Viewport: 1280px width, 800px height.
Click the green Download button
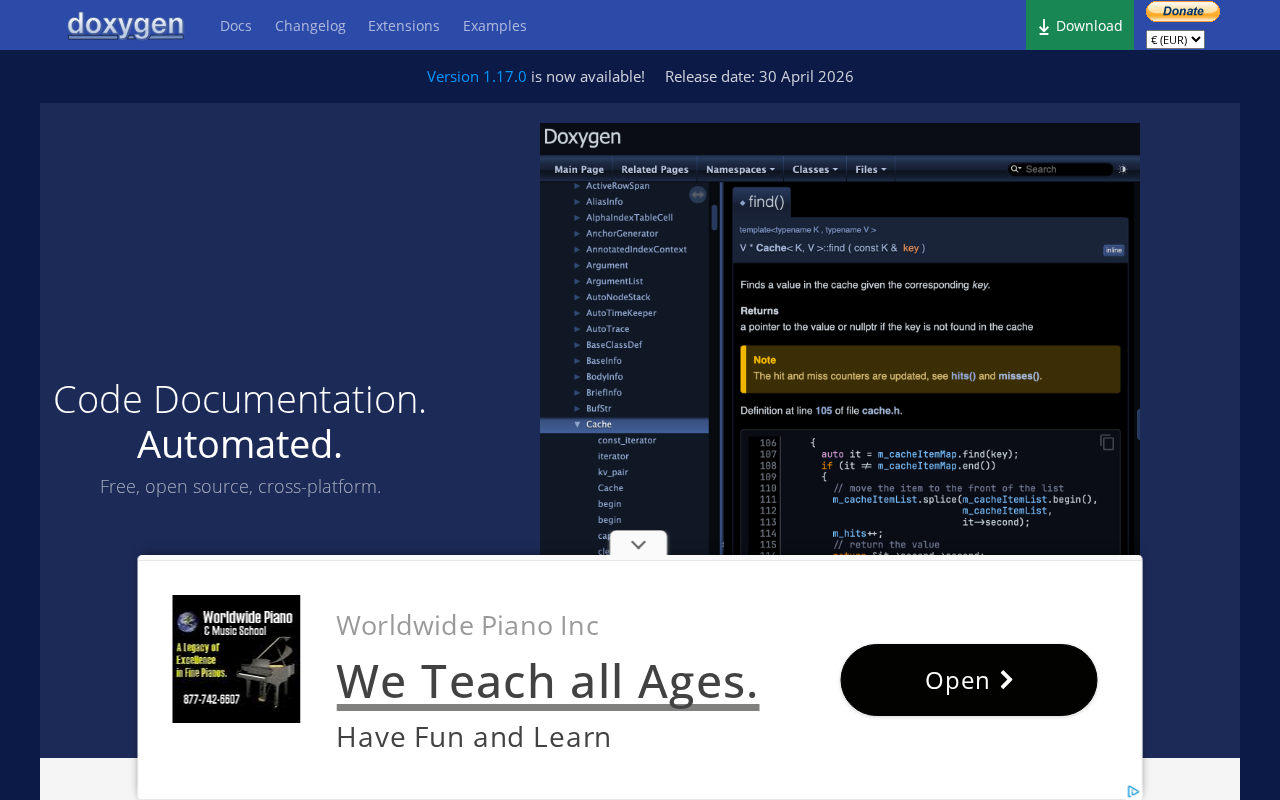(x=1080, y=25)
